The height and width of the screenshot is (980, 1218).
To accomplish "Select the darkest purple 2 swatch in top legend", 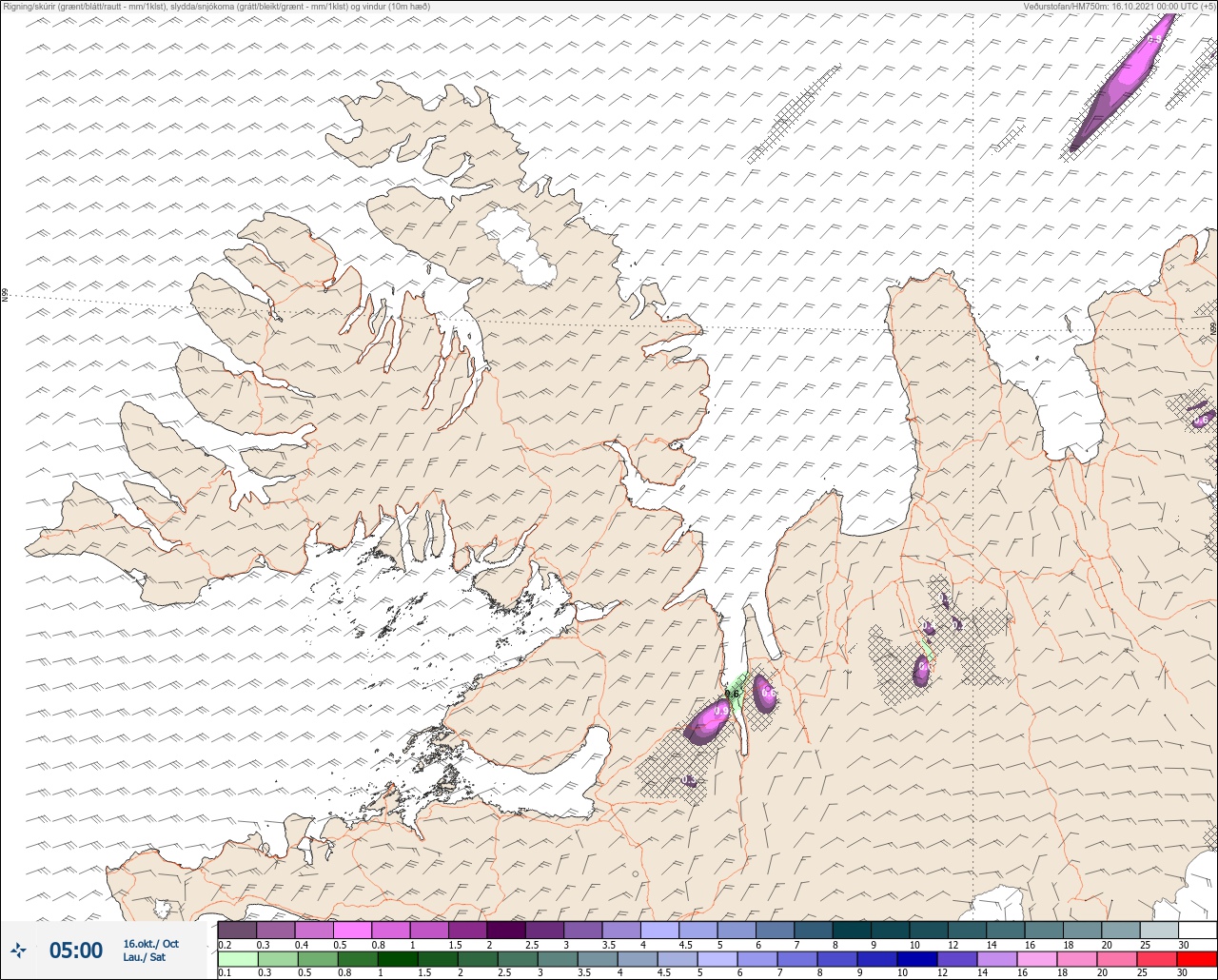I will tap(506, 930).
